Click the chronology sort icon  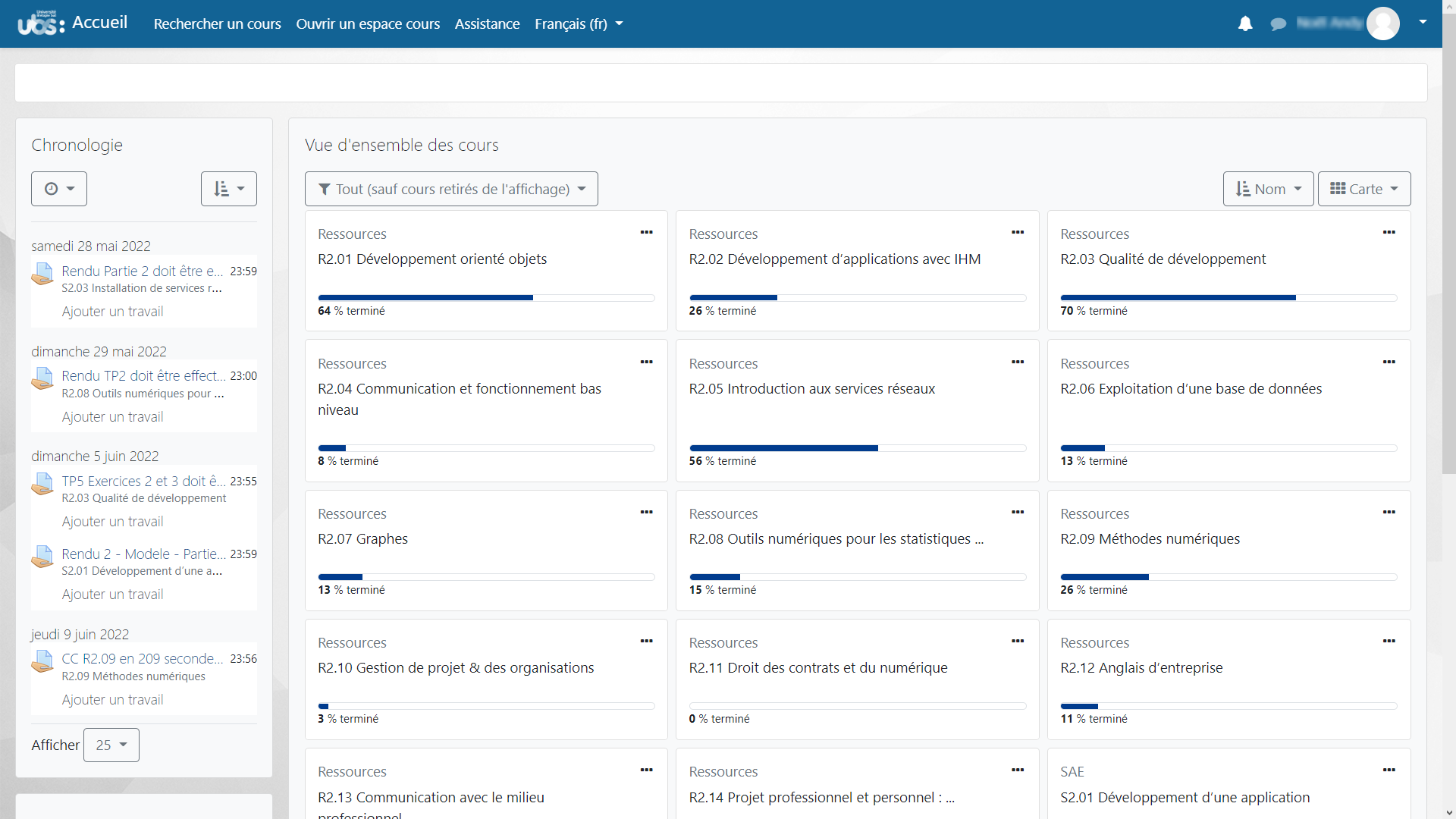tap(228, 187)
